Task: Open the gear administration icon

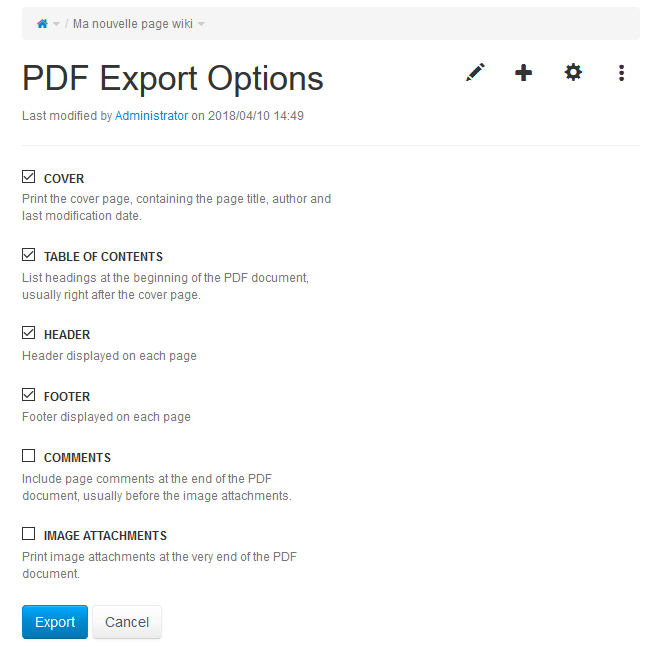Action: pyautogui.click(x=573, y=73)
